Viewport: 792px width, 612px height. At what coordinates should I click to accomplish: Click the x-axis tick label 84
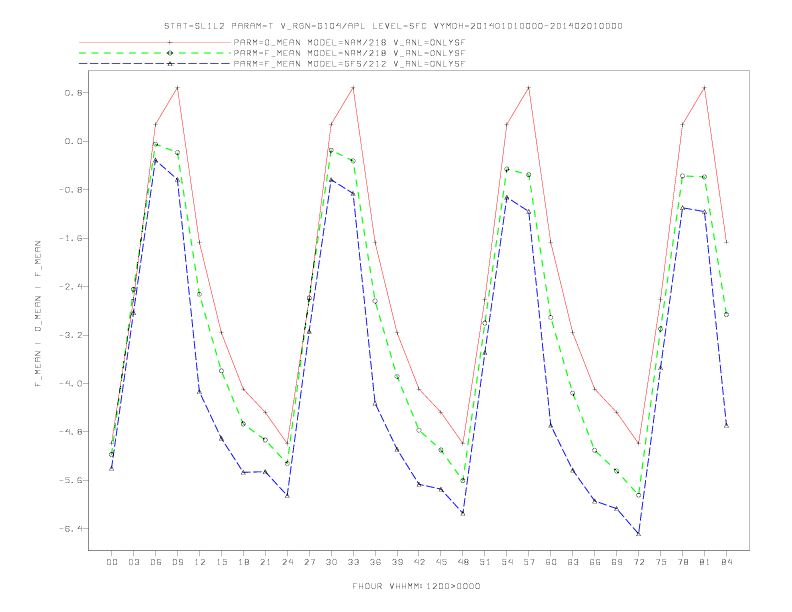coord(726,562)
